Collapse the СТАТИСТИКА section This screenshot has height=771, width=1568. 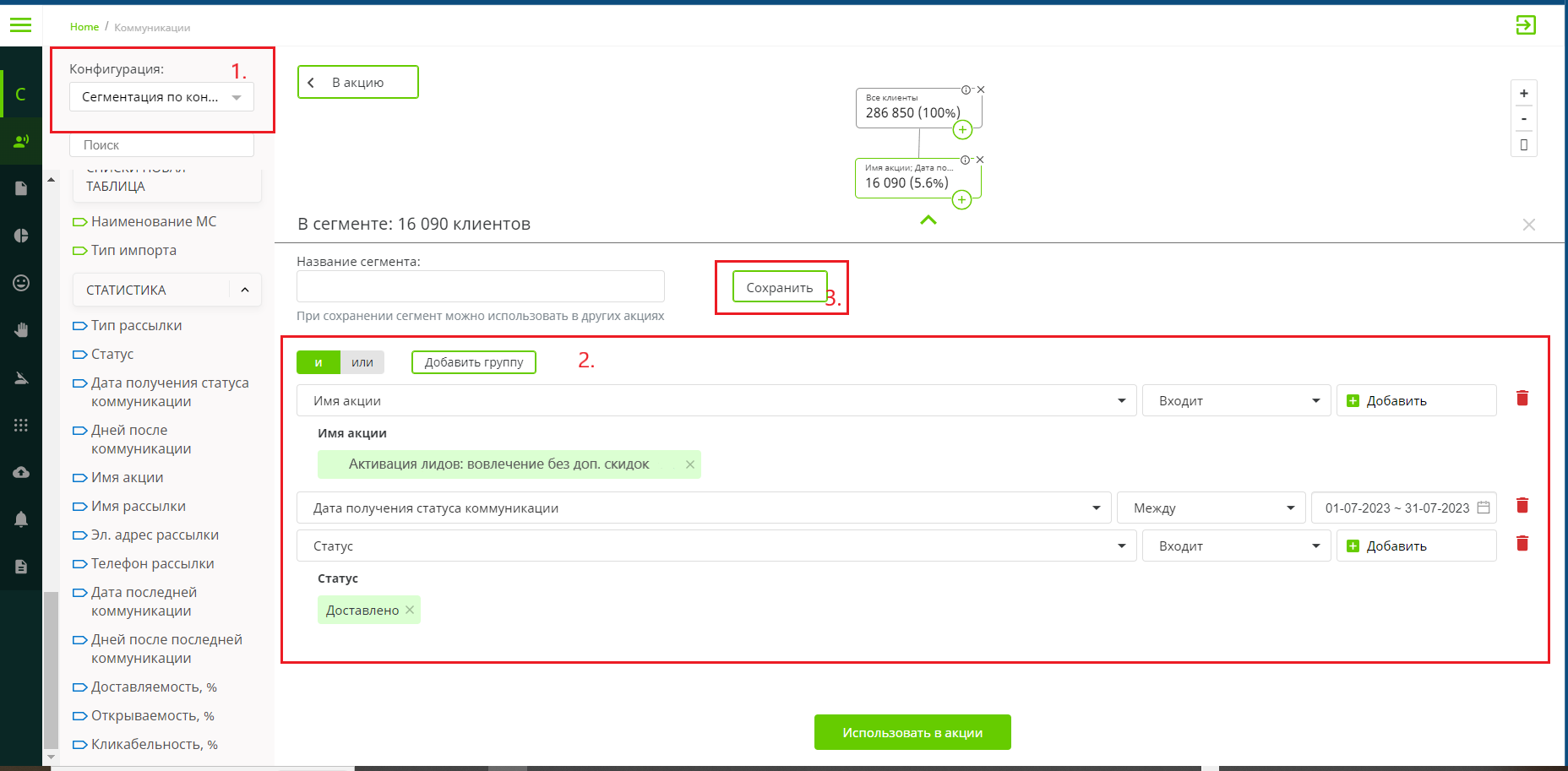click(x=245, y=290)
